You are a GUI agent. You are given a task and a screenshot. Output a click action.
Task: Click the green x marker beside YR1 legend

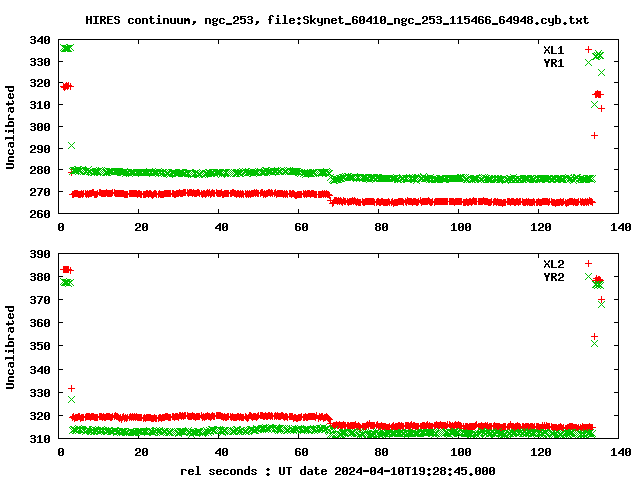(588, 62)
